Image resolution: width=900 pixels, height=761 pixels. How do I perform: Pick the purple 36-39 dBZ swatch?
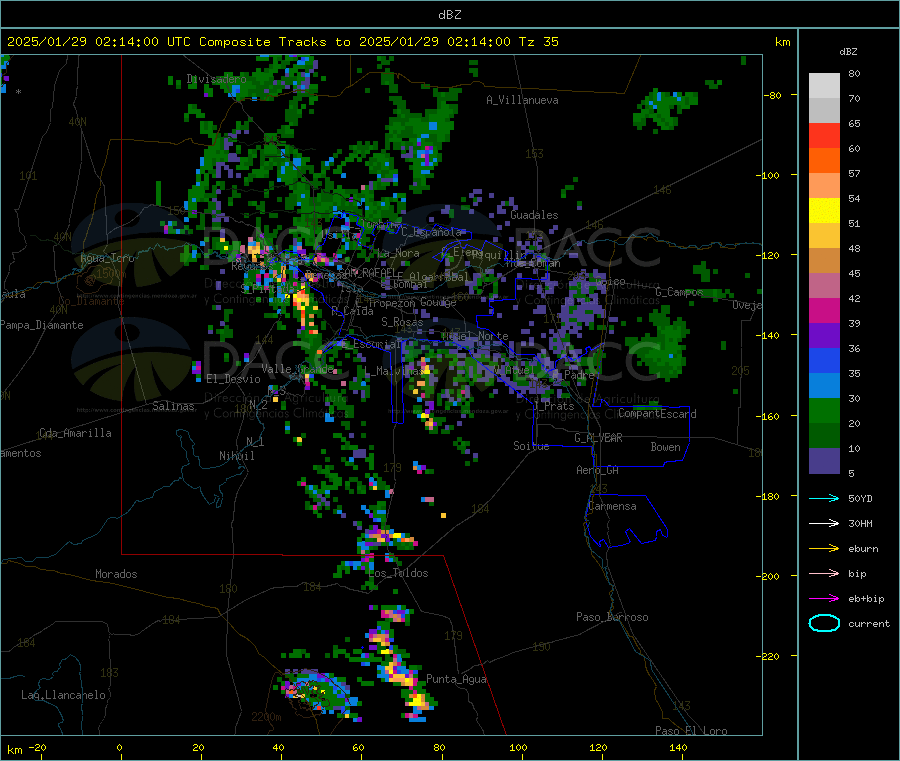point(824,336)
